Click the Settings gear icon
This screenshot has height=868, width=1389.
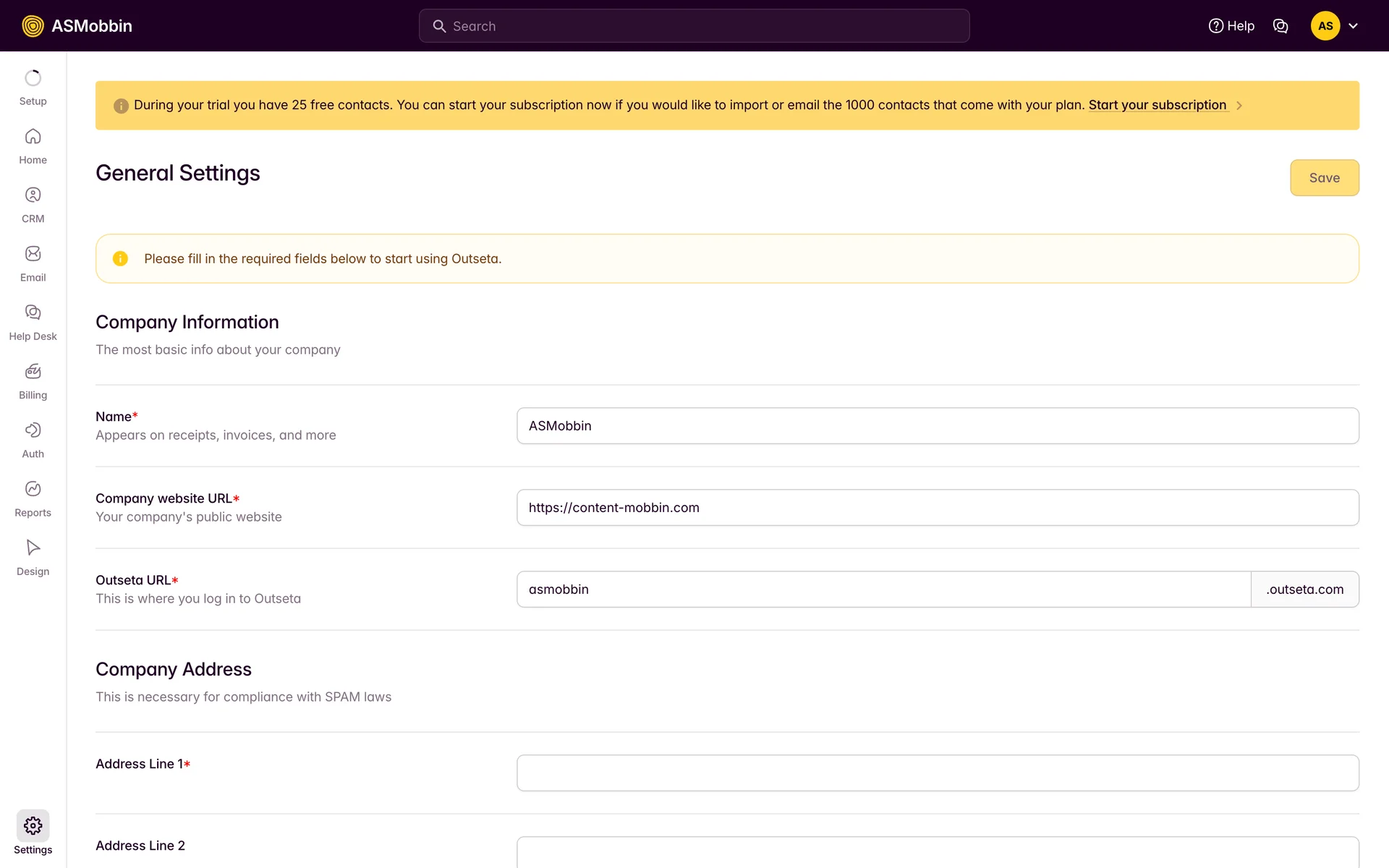tap(33, 826)
